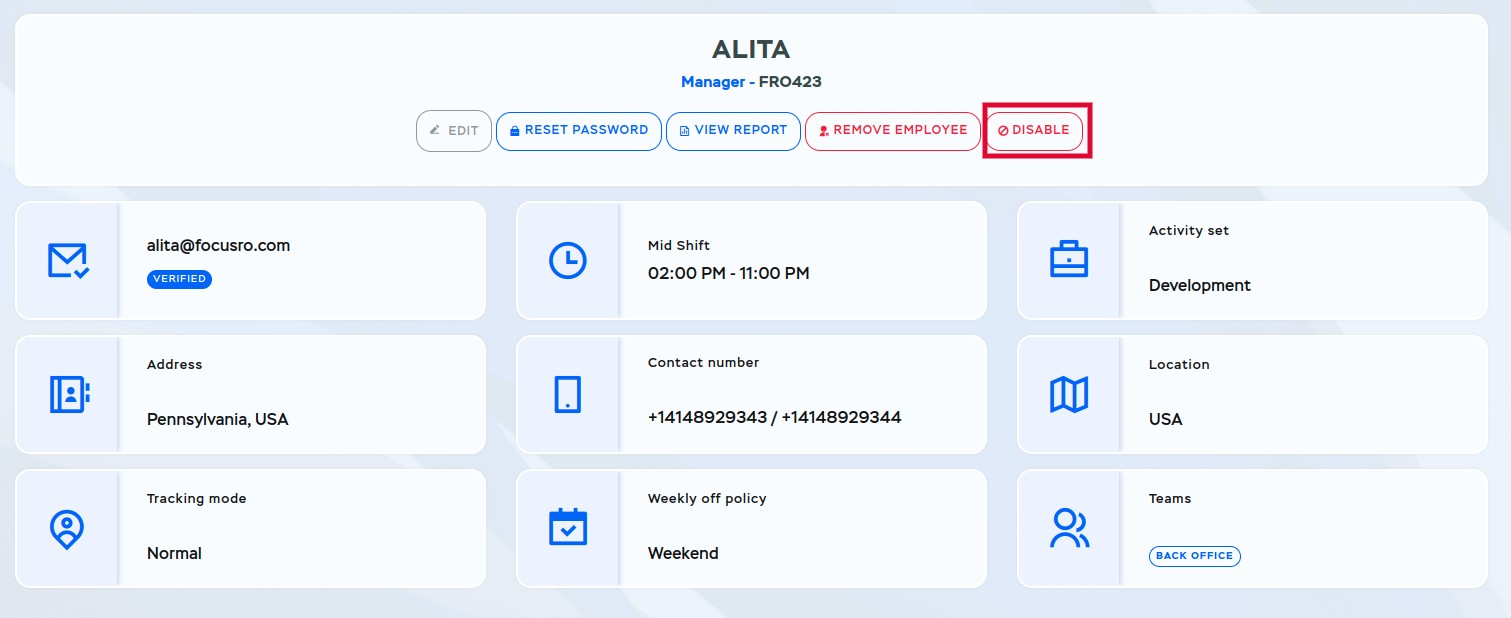Click the Activity set briefcase icon
1511x618 pixels.
(1069, 260)
